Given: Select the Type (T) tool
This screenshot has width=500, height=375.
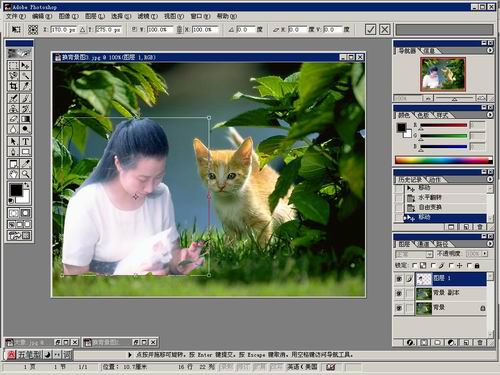Looking at the screenshot, I should (x=26, y=141).
